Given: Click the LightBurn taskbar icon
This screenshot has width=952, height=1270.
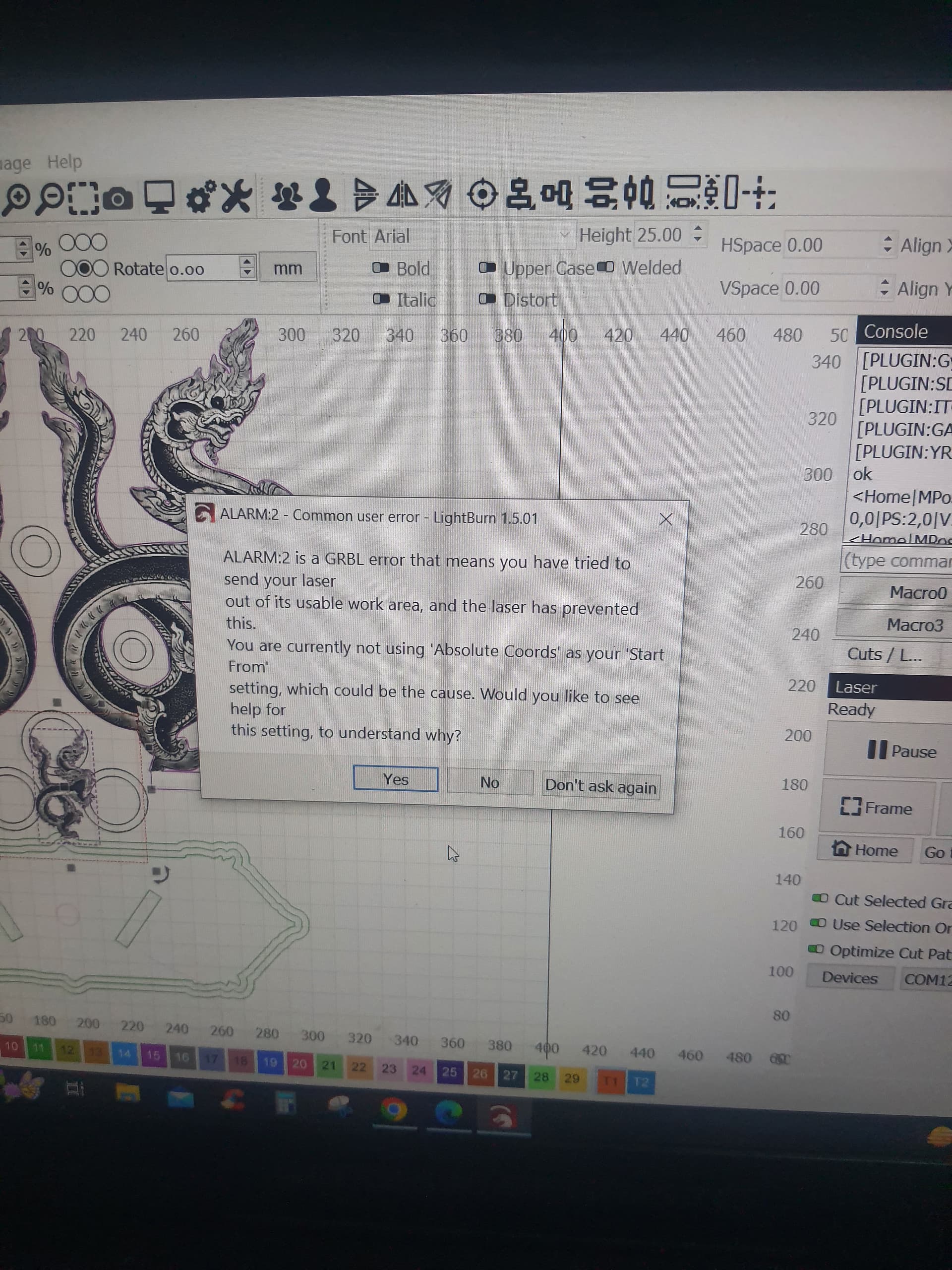Looking at the screenshot, I should [x=503, y=1117].
